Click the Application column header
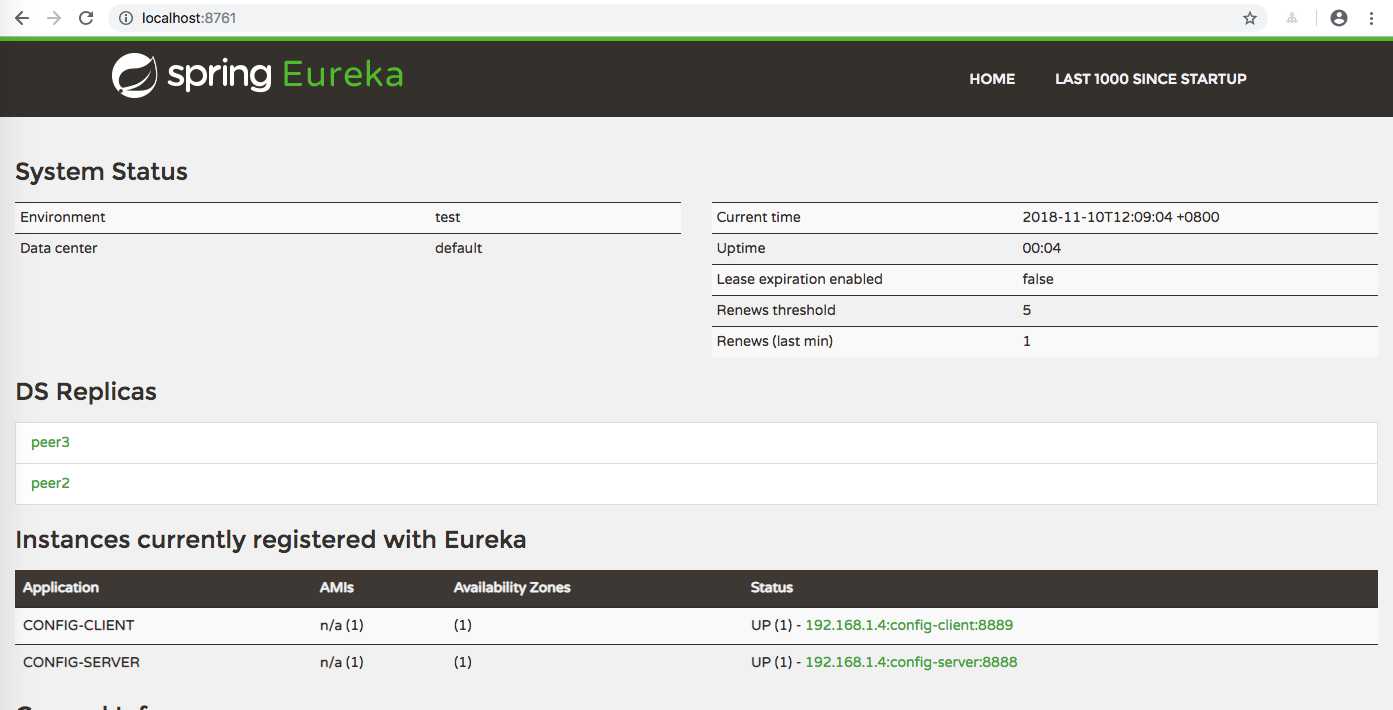This screenshot has height=710, width=1393. (x=61, y=587)
